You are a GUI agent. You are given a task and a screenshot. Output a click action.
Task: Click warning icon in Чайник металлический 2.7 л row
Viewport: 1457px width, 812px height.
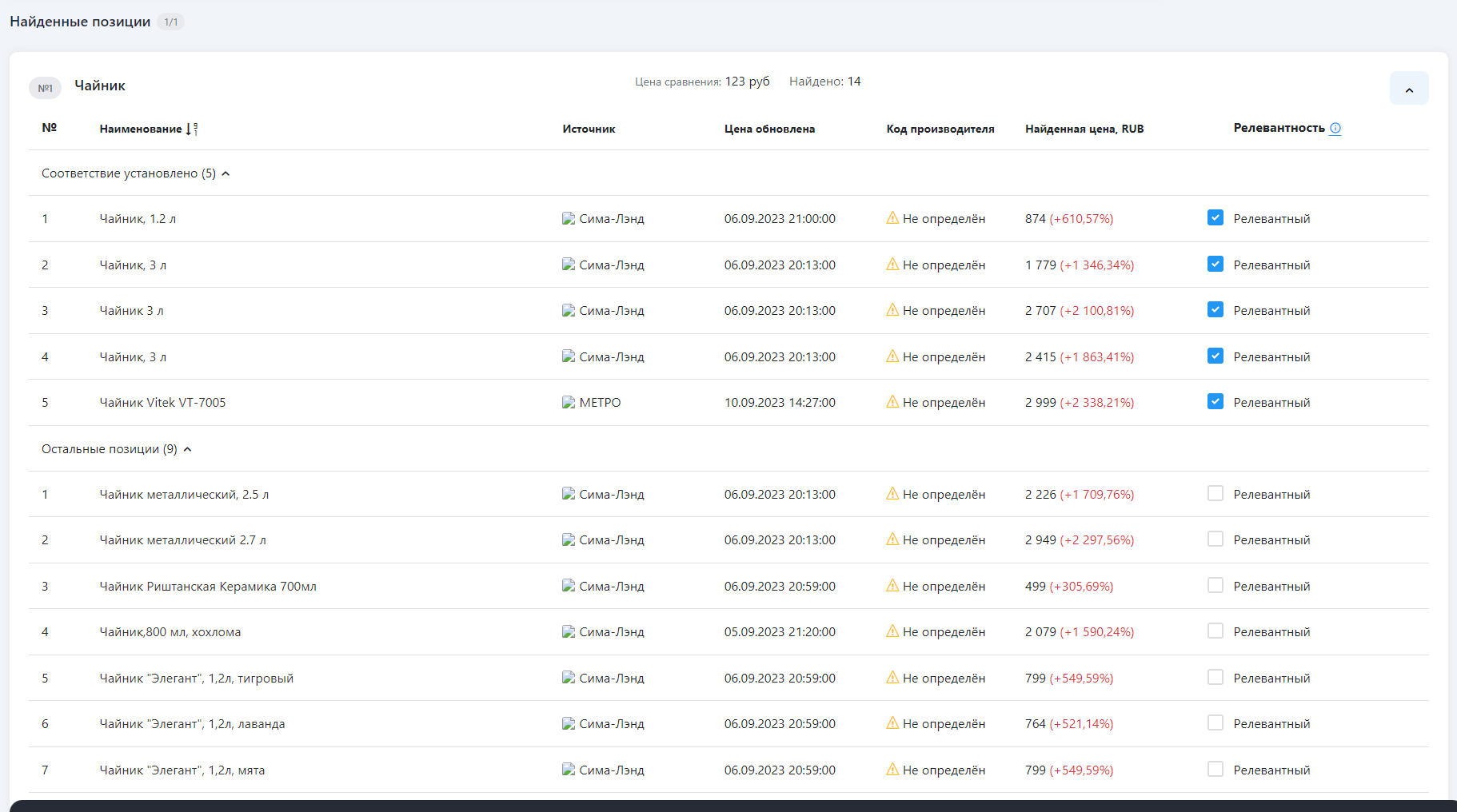892,539
